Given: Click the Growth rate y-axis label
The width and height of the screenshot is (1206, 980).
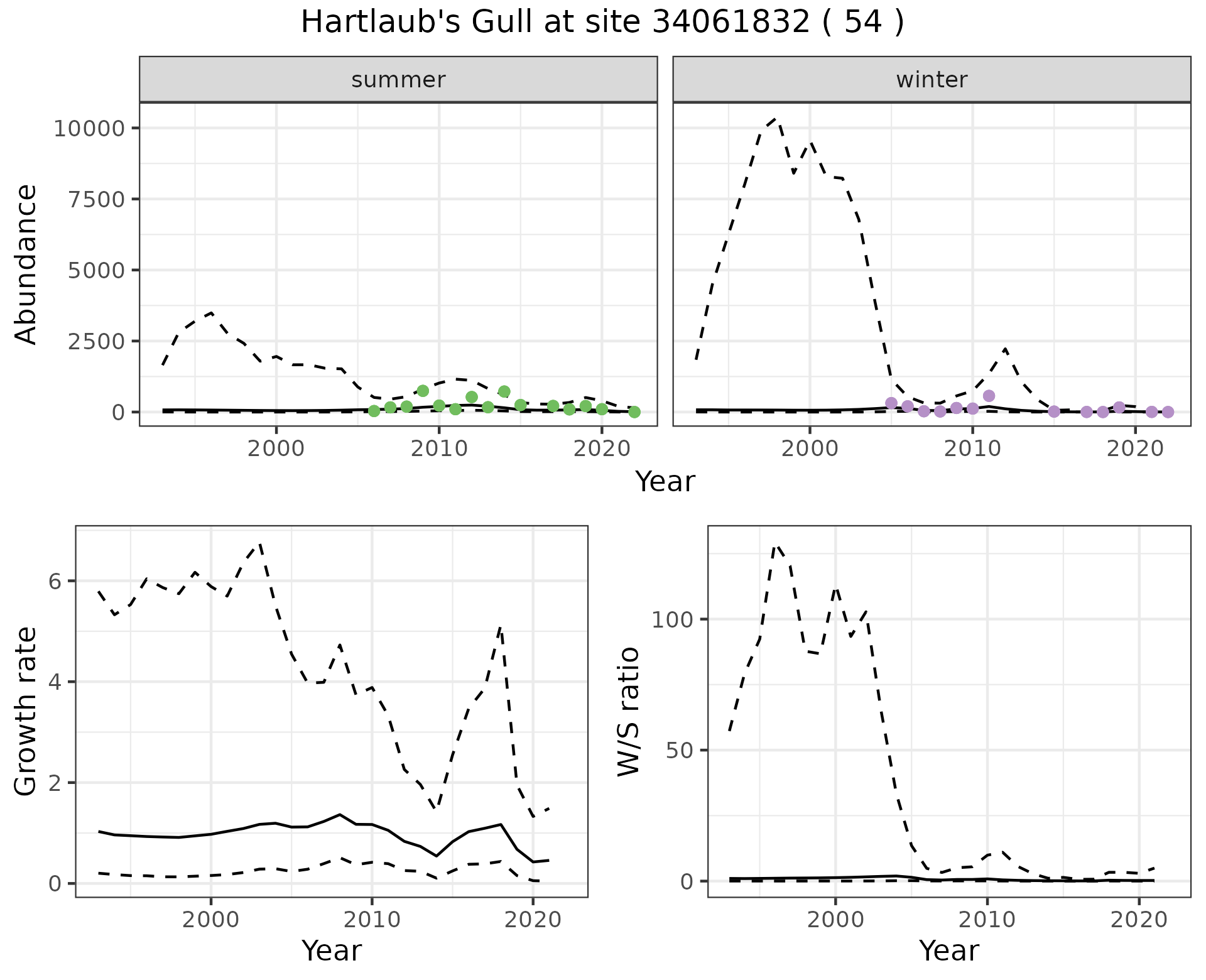Looking at the screenshot, I should coord(26,711).
